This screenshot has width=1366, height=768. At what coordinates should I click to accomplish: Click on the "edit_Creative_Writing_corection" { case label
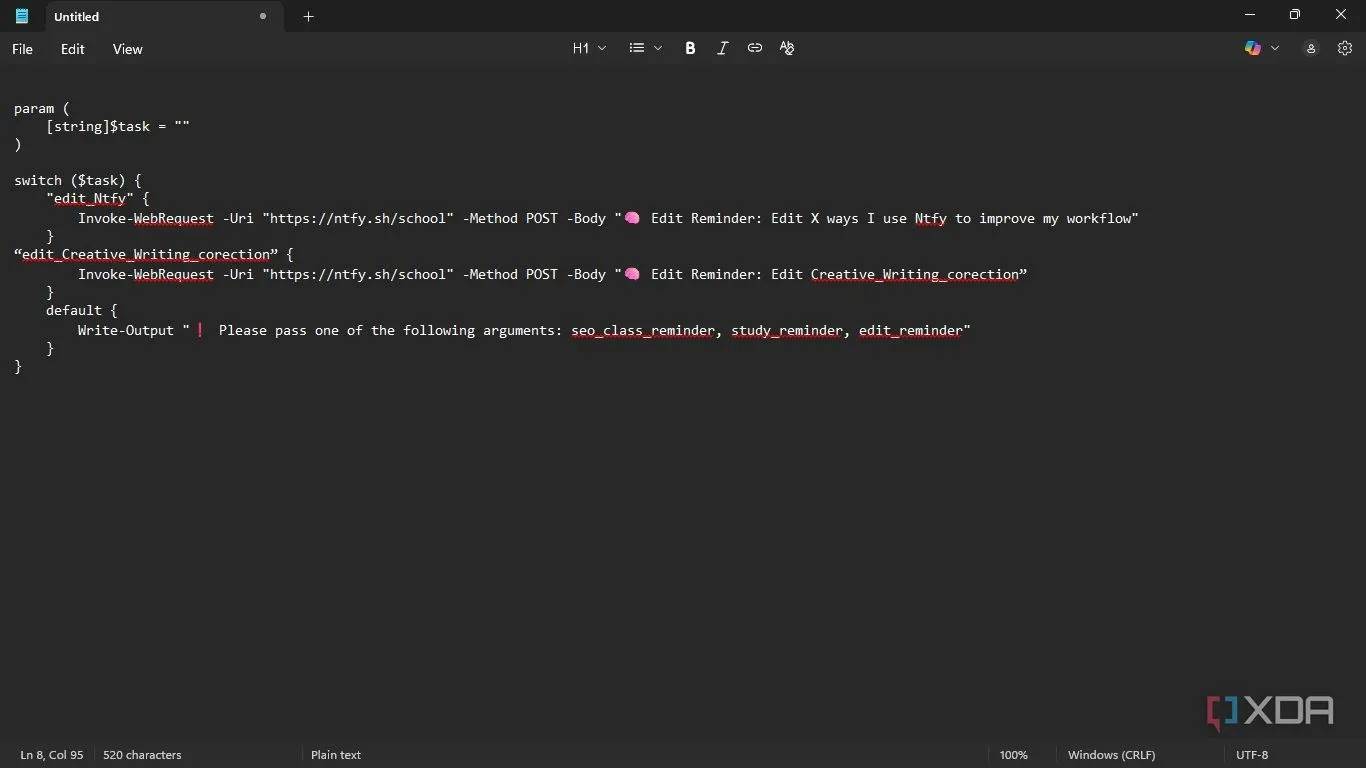pos(154,254)
